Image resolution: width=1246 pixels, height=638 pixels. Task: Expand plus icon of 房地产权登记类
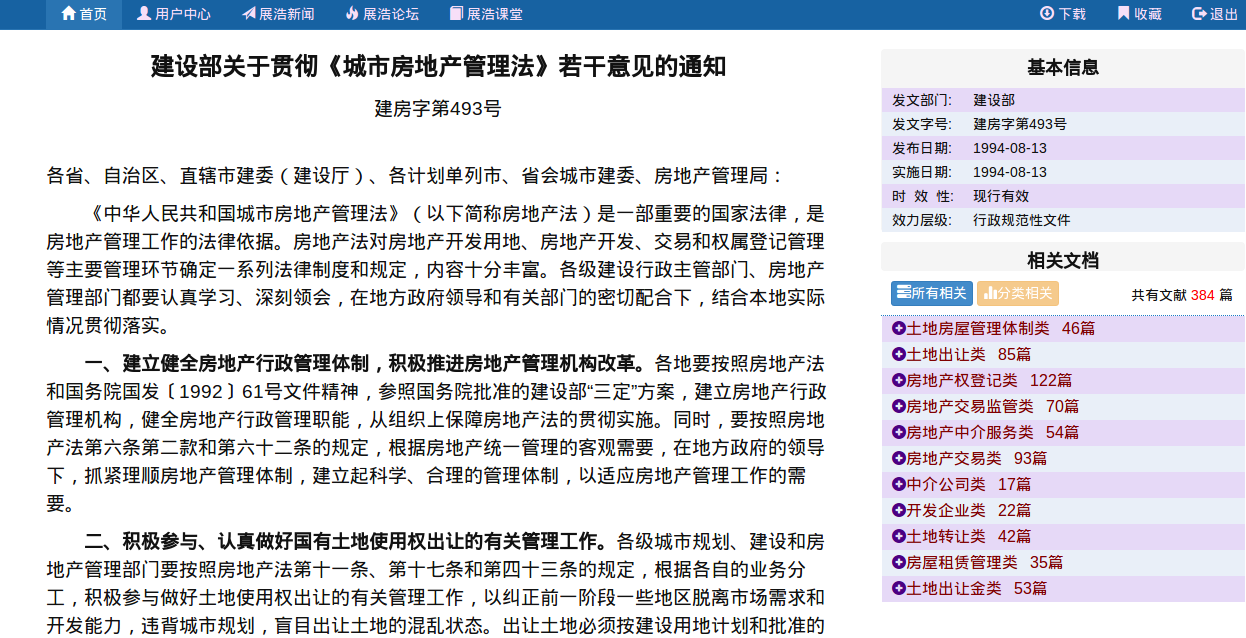point(898,380)
